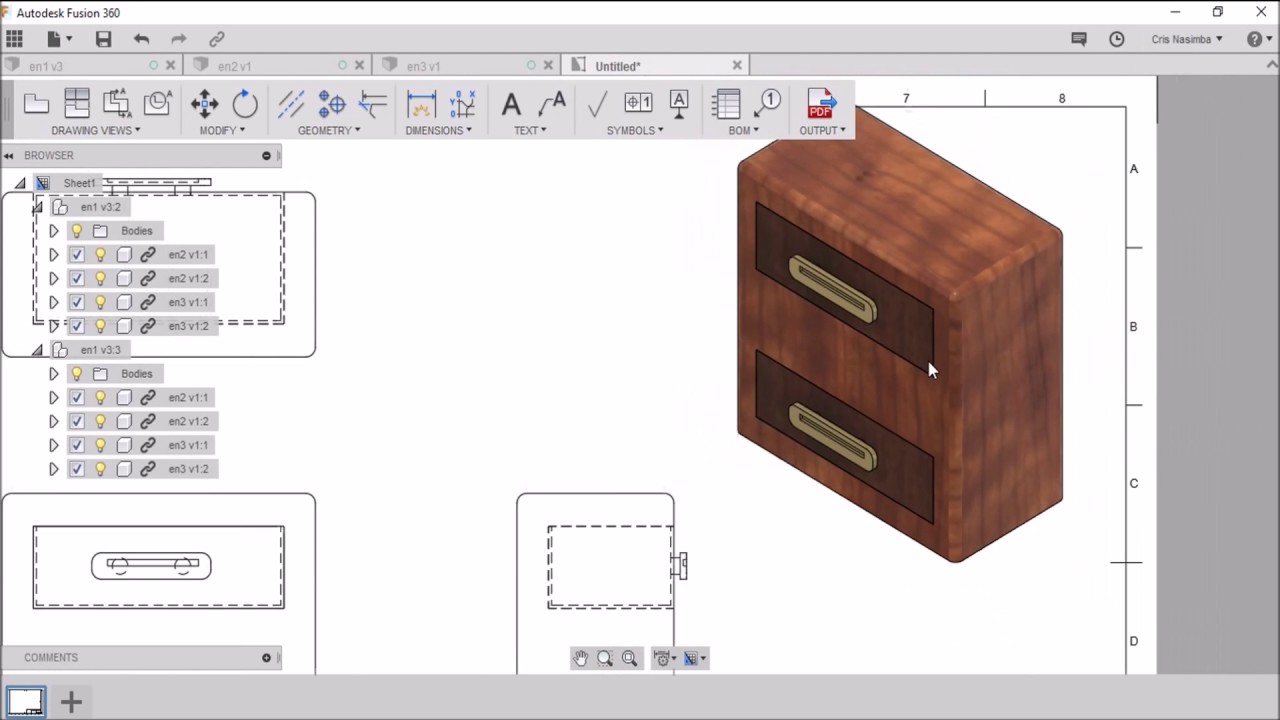The image size is (1280, 720).
Task: Select the Move tool
Action: point(205,103)
